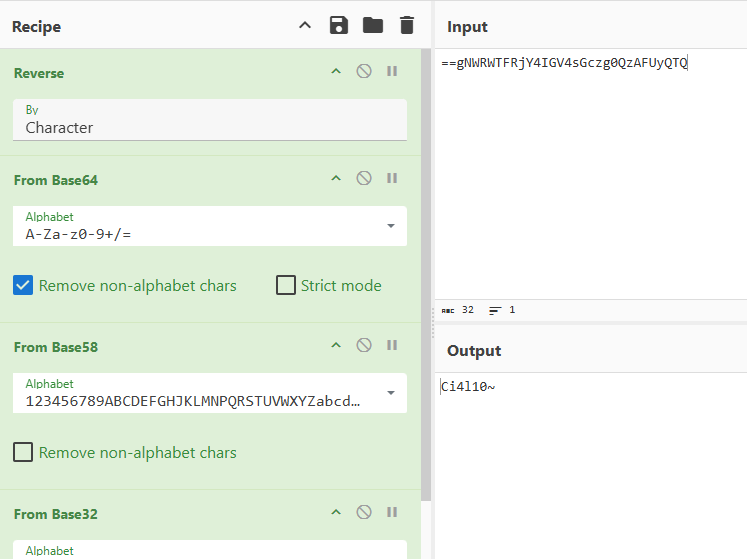Viewport: 747px width, 559px height.
Task: Click the Reverse By Character field
Action: point(210,128)
